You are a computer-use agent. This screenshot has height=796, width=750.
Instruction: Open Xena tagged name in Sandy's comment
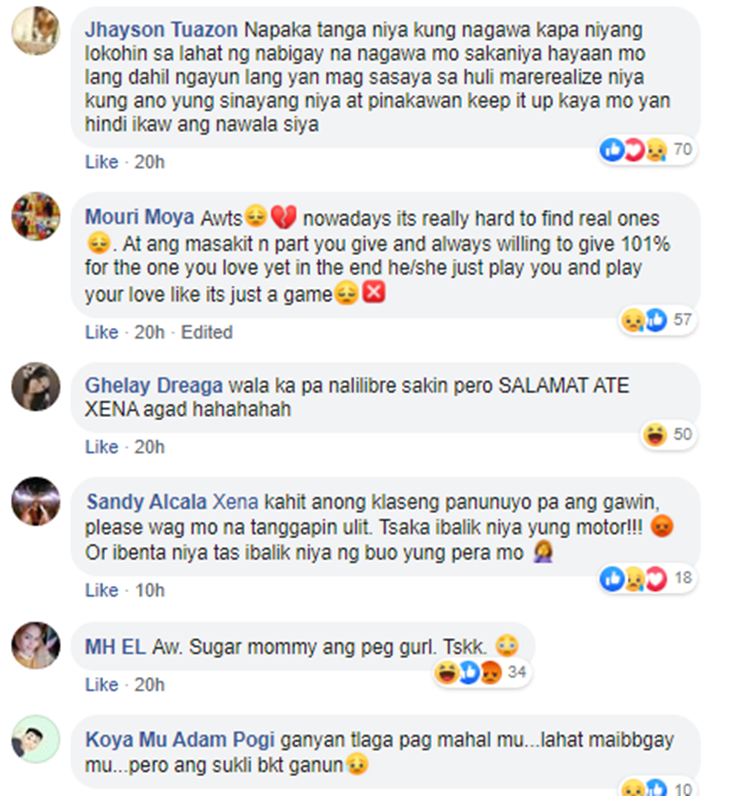235,502
